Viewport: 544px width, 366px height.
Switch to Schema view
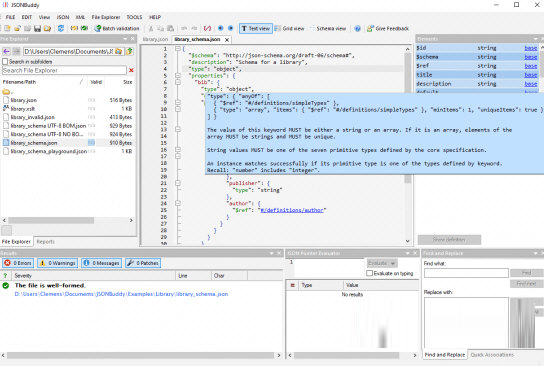tap(328, 28)
